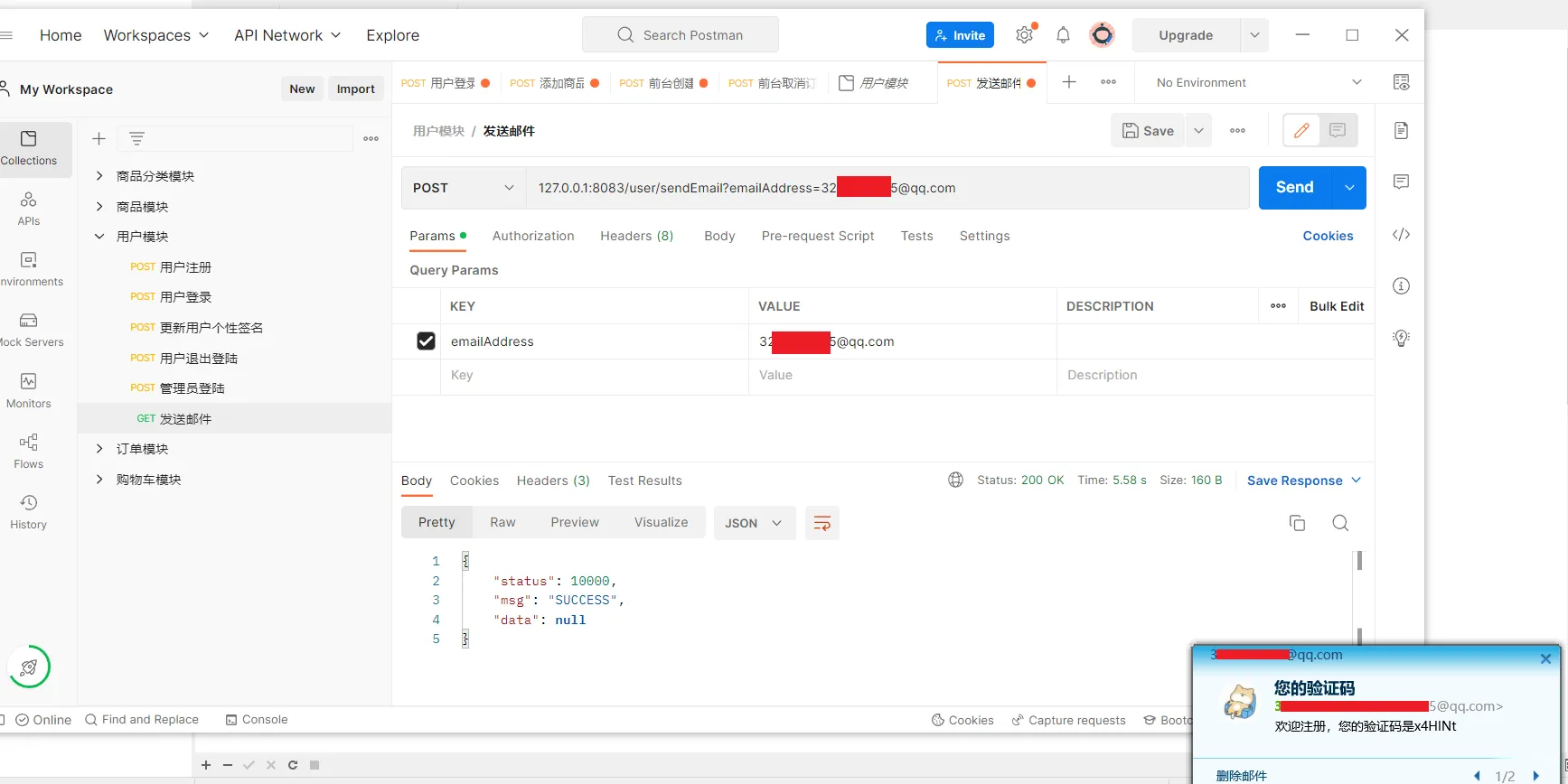Viewport: 1568px width, 784px height.
Task: Open the Cookies link in request
Action: pos(1328,236)
